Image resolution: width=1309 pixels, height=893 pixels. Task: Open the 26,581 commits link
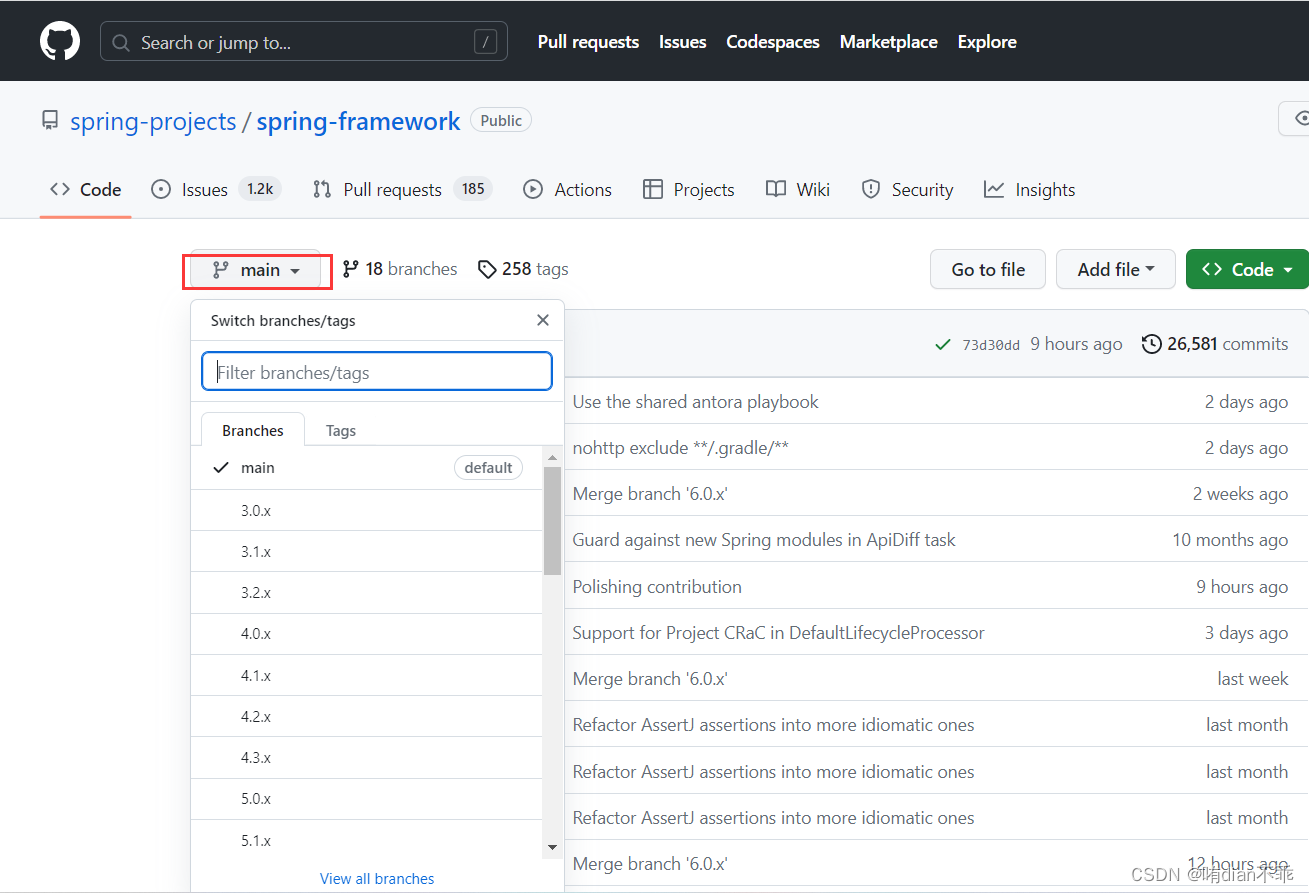tap(1215, 344)
